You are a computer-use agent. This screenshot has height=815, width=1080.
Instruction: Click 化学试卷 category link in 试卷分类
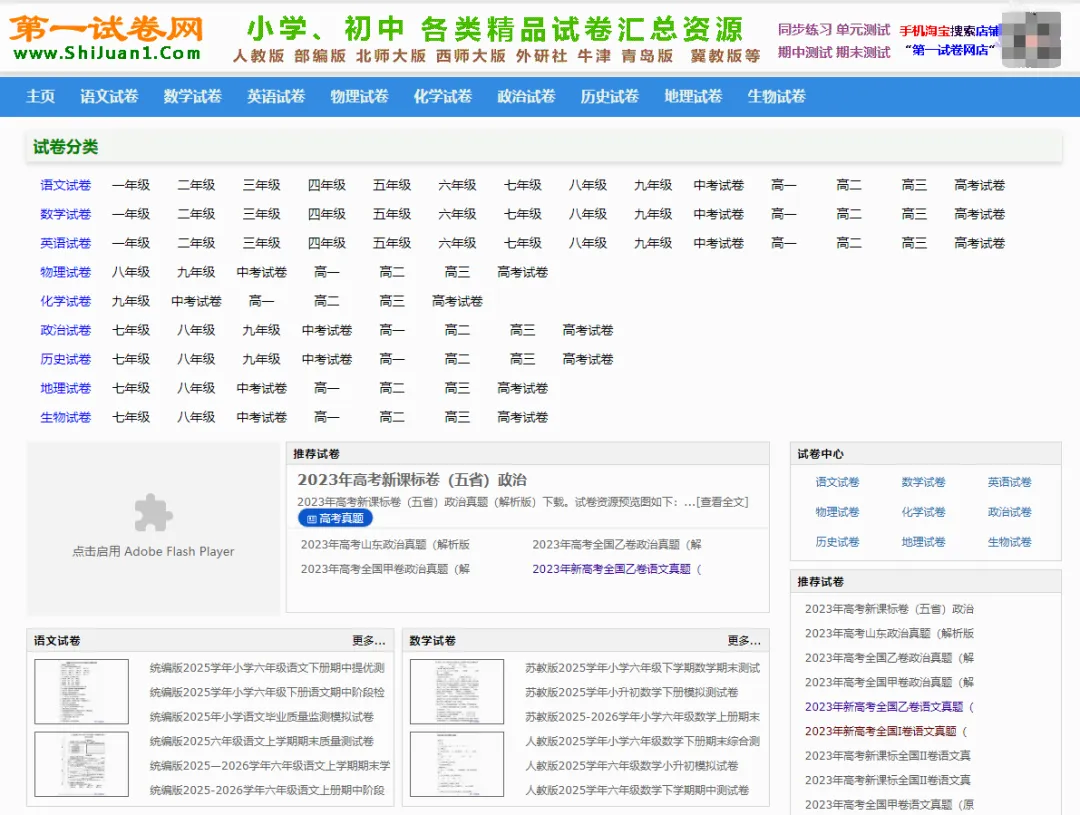pos(65,301)
